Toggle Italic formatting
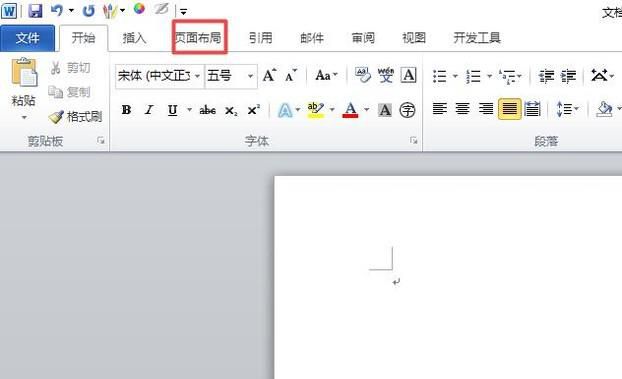 point(150,110)
